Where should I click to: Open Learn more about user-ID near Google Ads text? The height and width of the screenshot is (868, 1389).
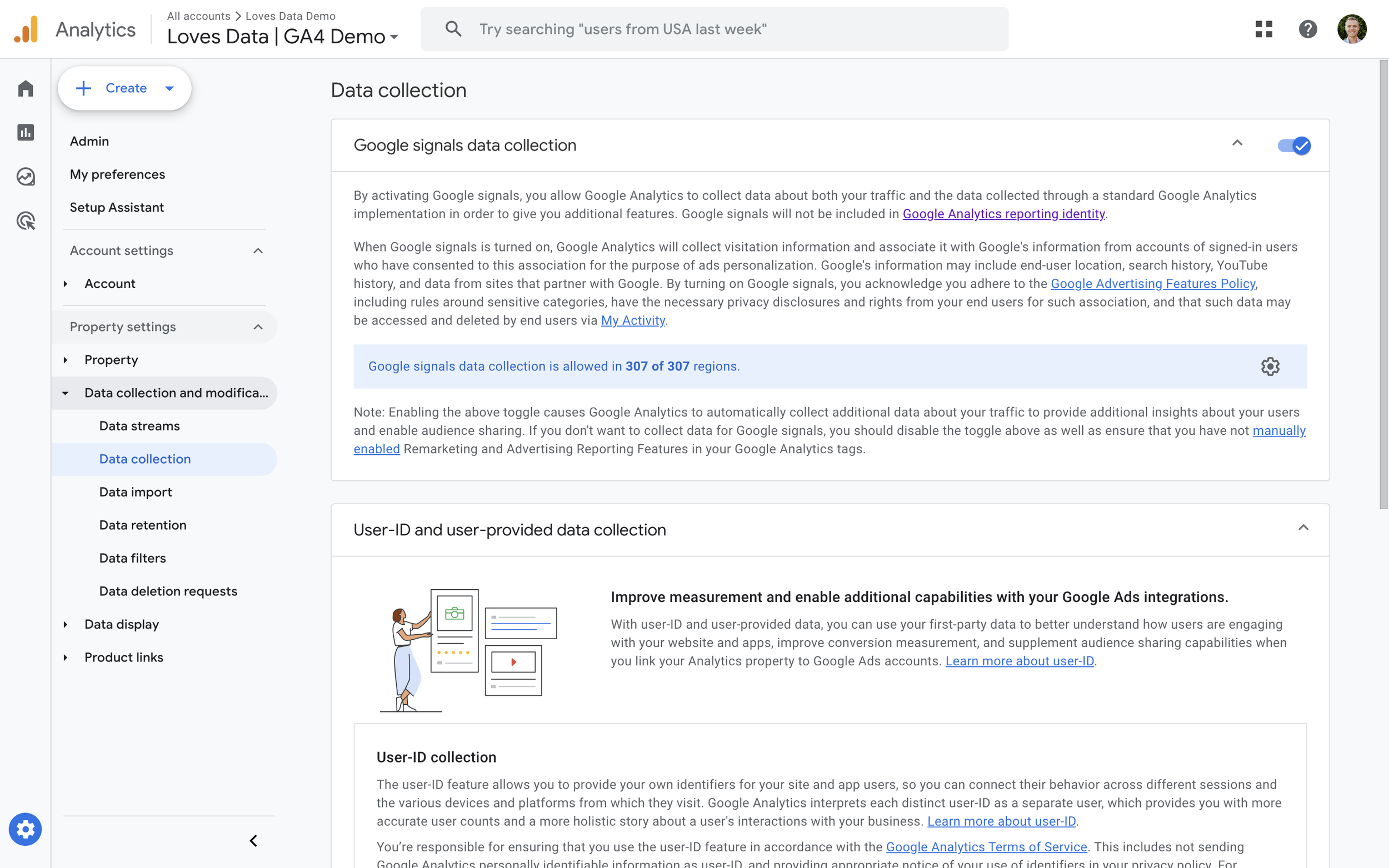(x=1020, y=661)
